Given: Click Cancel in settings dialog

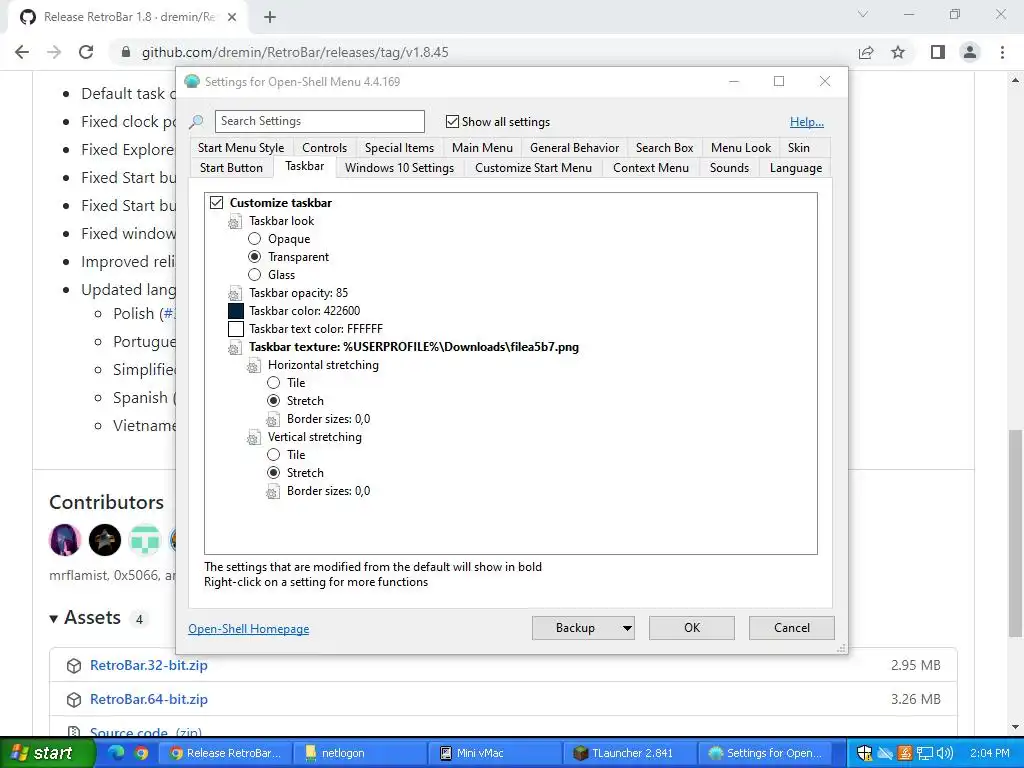Looking at the screenshot, I should coord(792,628).
